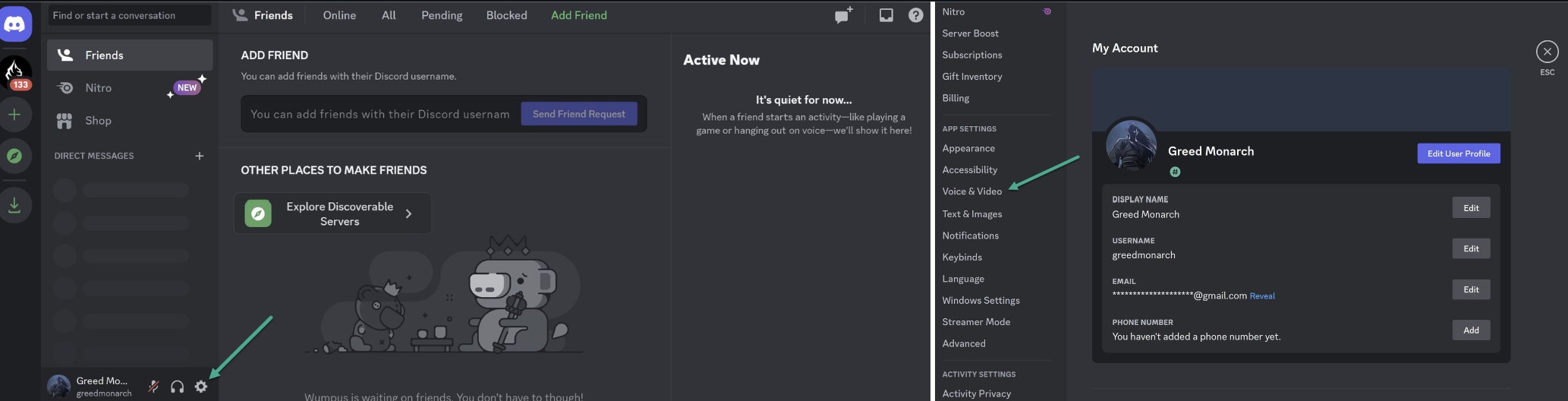Switch to the Online tab
Viewport: 1568px width, 401px height.
pyautogui.click(x=339, y=15)
